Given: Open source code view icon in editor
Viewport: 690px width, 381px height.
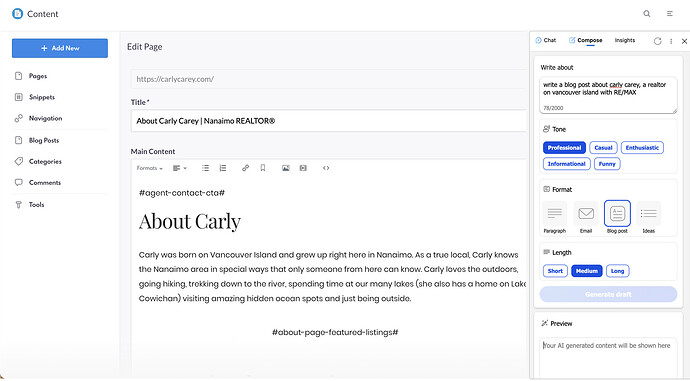Looking at the screenshot, I should (326, 168).
